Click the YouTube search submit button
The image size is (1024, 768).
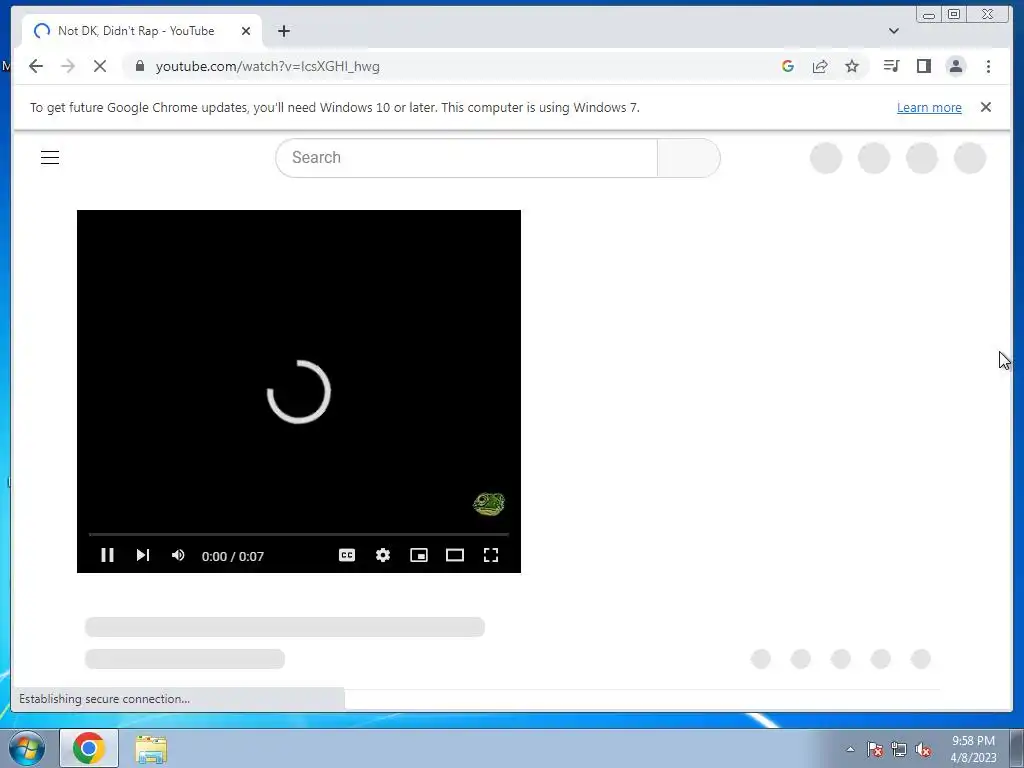[688, 157]
